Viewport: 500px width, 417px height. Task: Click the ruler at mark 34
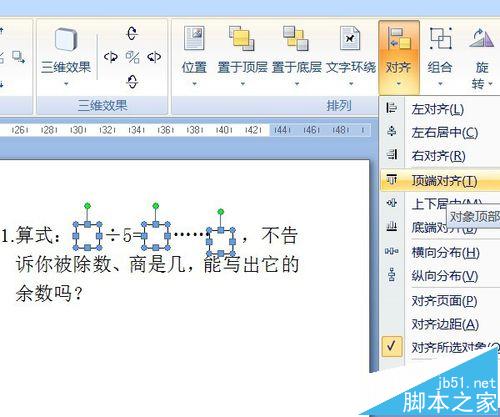136,130
